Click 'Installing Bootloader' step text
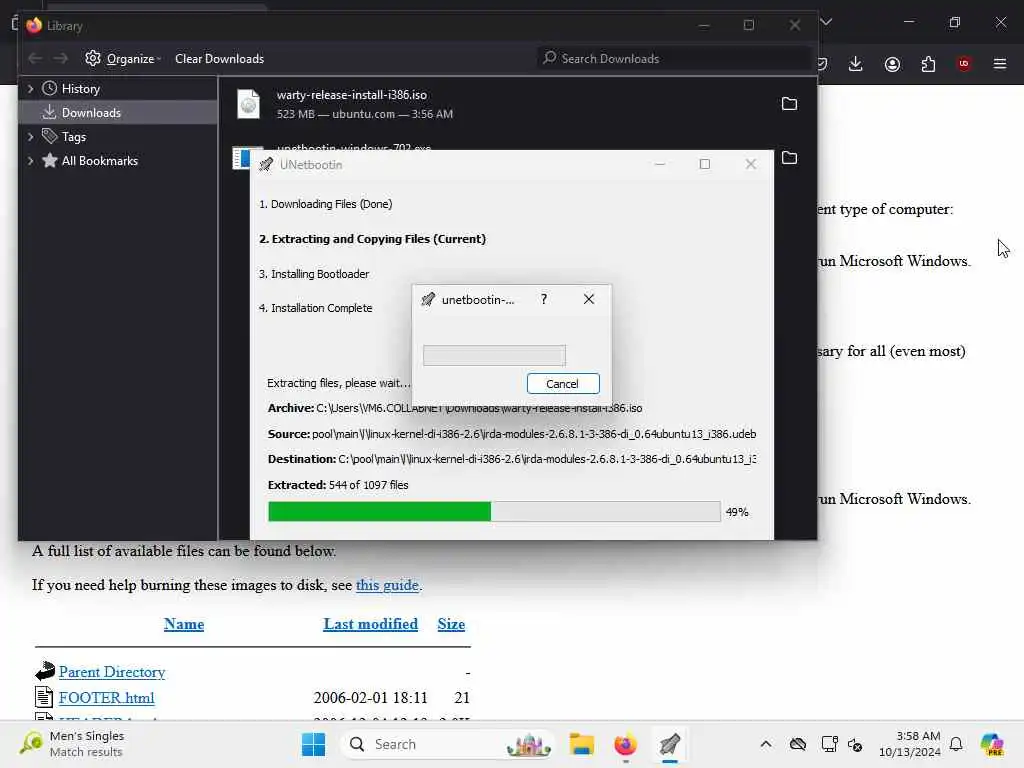Screen dimensions: 1024x768 click(313, 274)
